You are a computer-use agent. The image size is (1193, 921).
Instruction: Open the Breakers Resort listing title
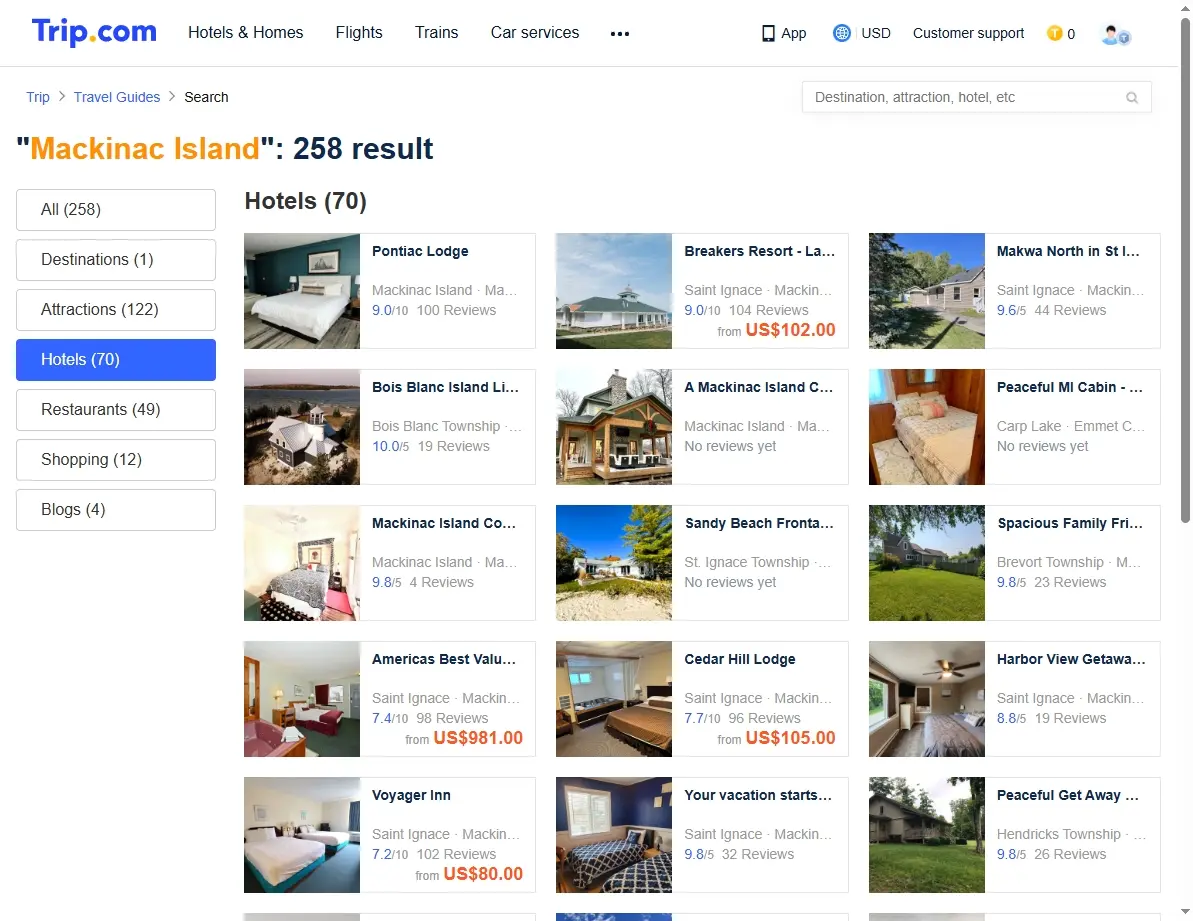tap(759, 251)
